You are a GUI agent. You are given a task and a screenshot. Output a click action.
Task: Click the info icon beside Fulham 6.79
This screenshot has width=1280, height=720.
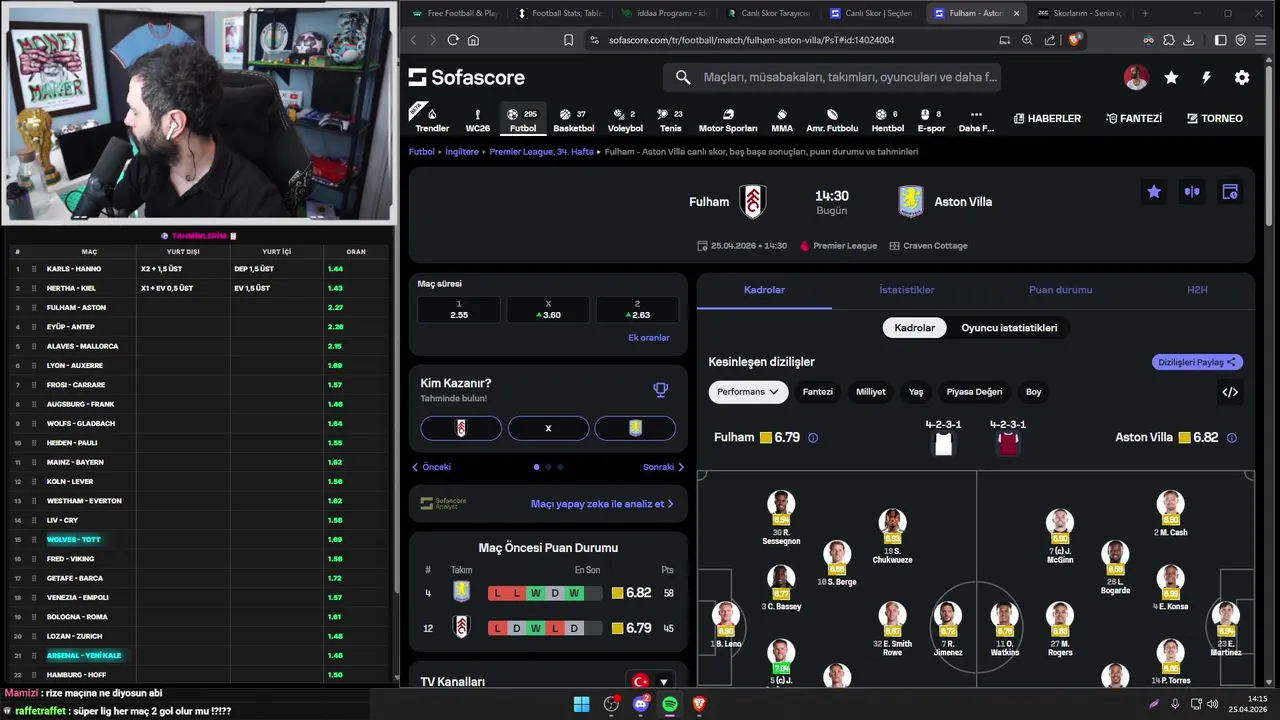point(813,438)
